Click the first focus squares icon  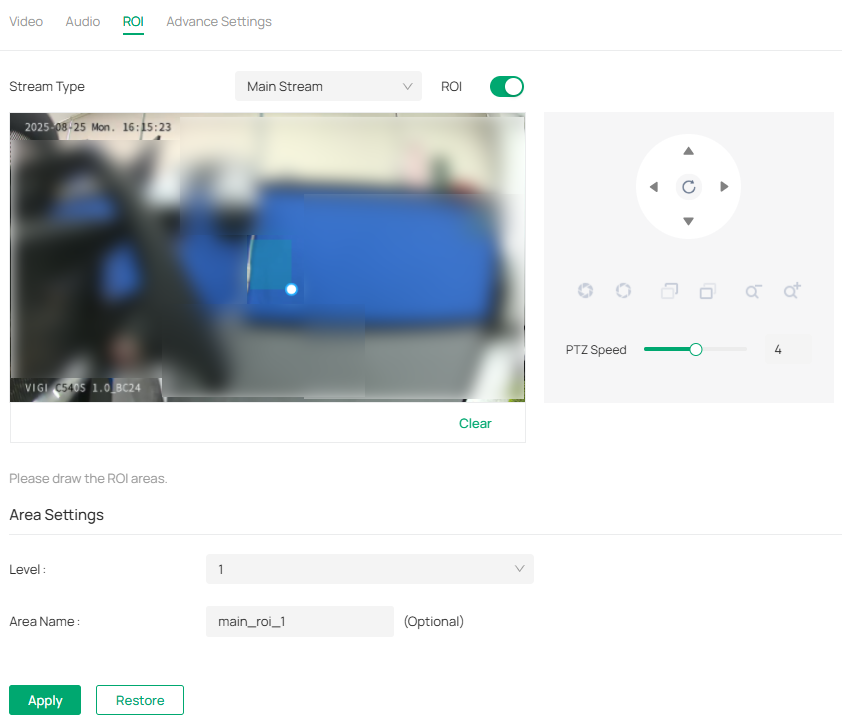669,291
